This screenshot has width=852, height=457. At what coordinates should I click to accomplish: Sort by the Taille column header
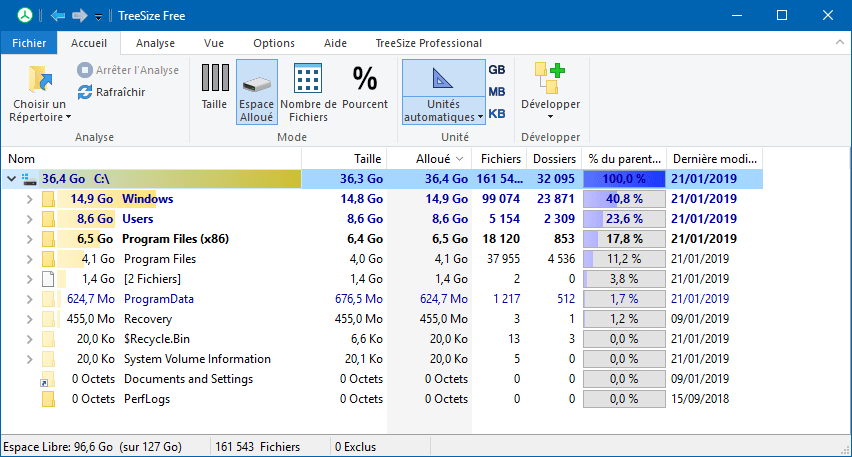[x=344, y=159]
